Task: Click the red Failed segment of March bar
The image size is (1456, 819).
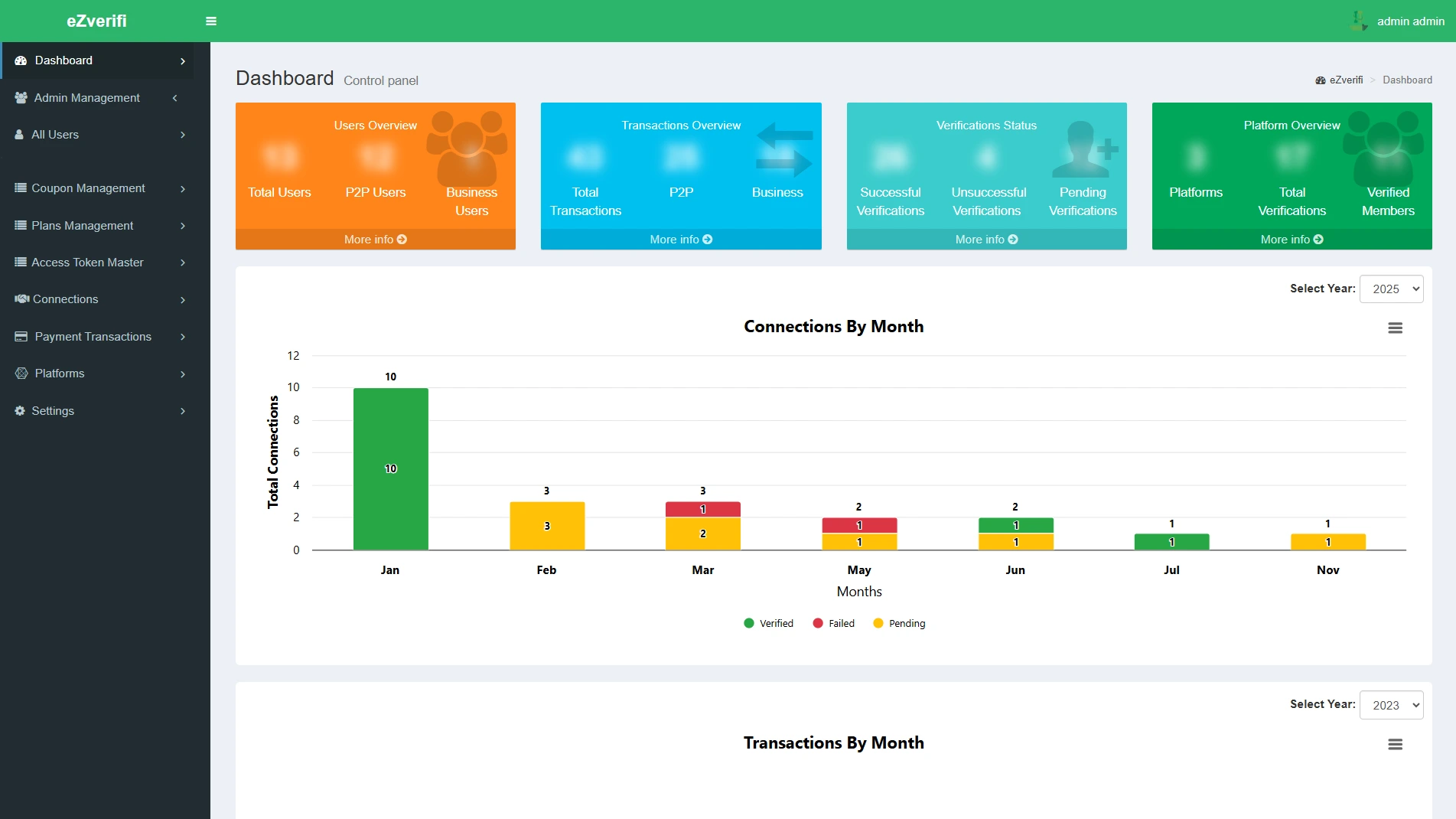Action: pyautogui.click(x=703, y=510)
